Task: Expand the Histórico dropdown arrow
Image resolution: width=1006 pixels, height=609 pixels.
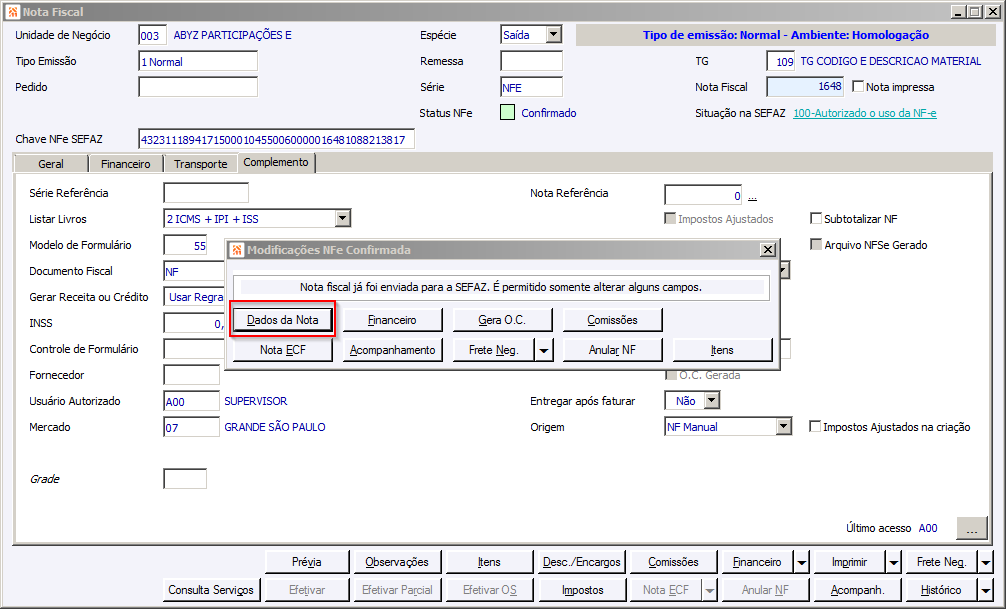Action: [985, 590]
